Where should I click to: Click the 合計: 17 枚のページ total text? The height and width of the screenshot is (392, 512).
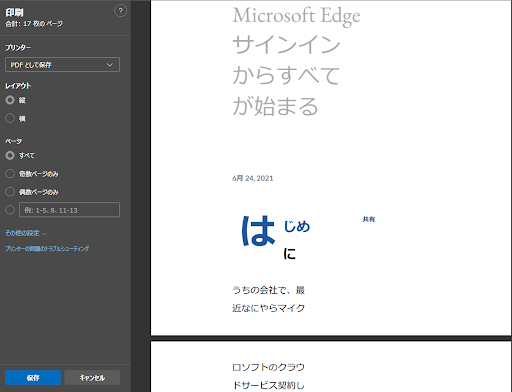[x=34, y=24]
